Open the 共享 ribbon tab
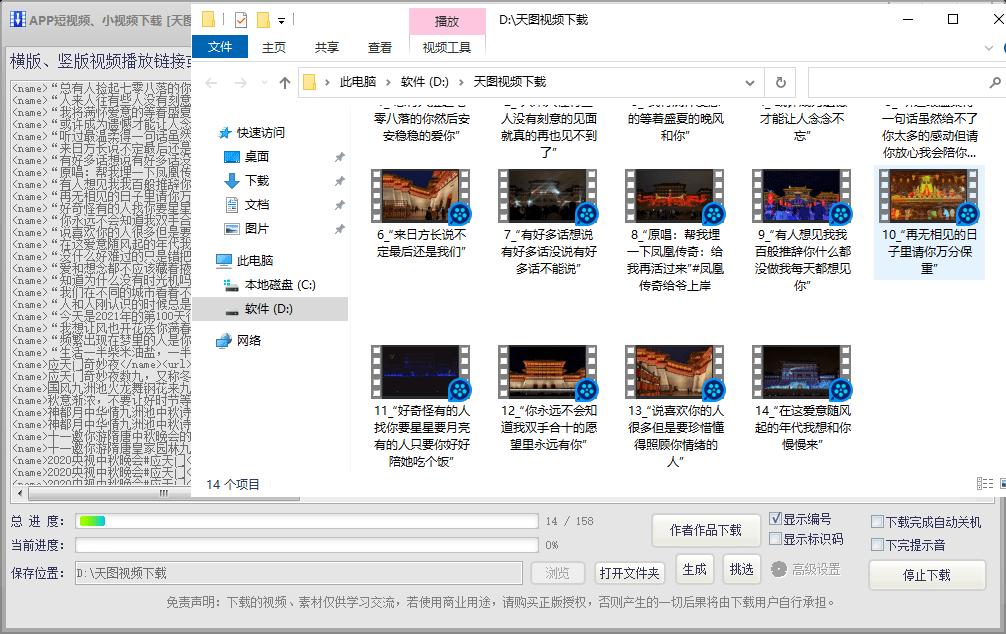This screenshot has width=1006, height=634. click(x=327, y=47)
